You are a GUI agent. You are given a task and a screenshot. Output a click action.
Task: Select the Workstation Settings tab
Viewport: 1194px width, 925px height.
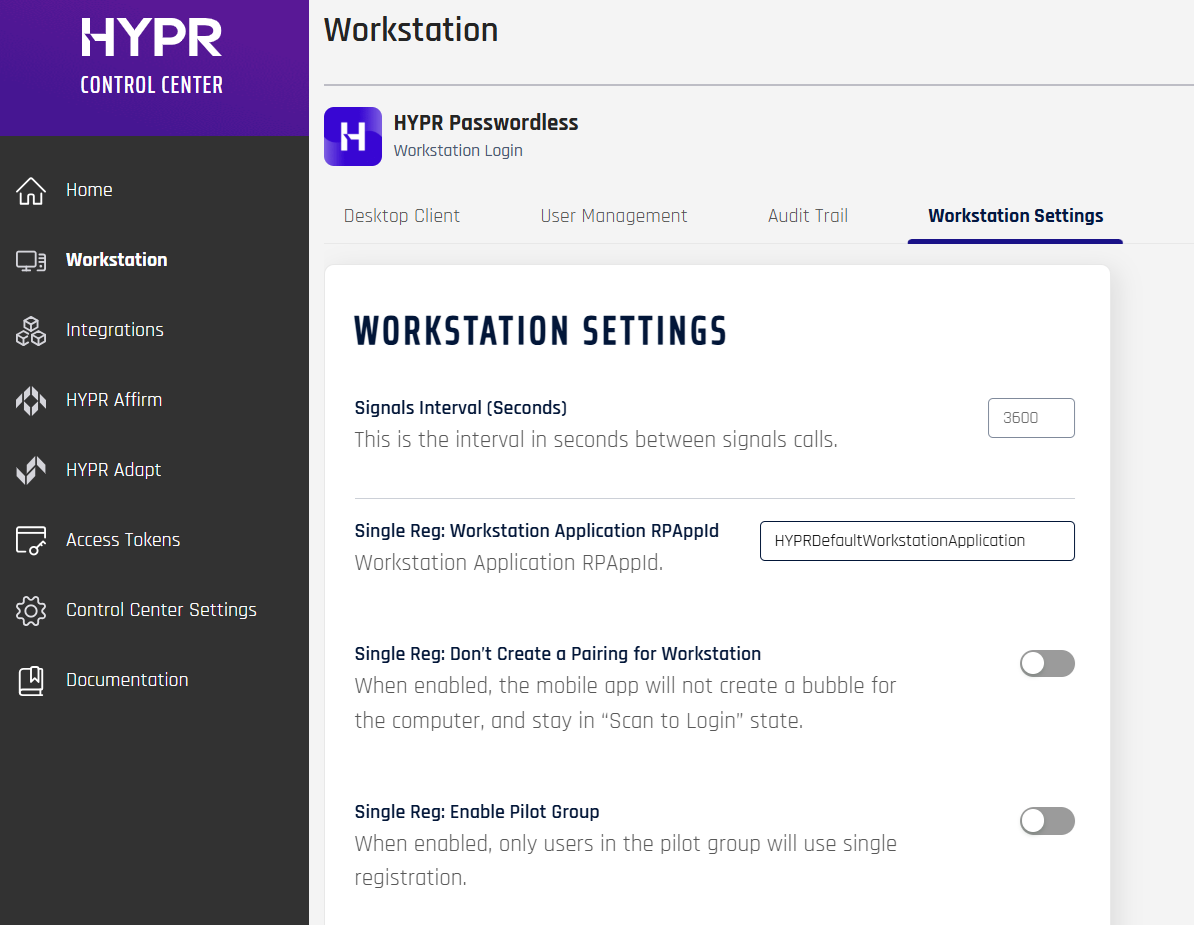pyautogui.click(x=1015, y=216)
